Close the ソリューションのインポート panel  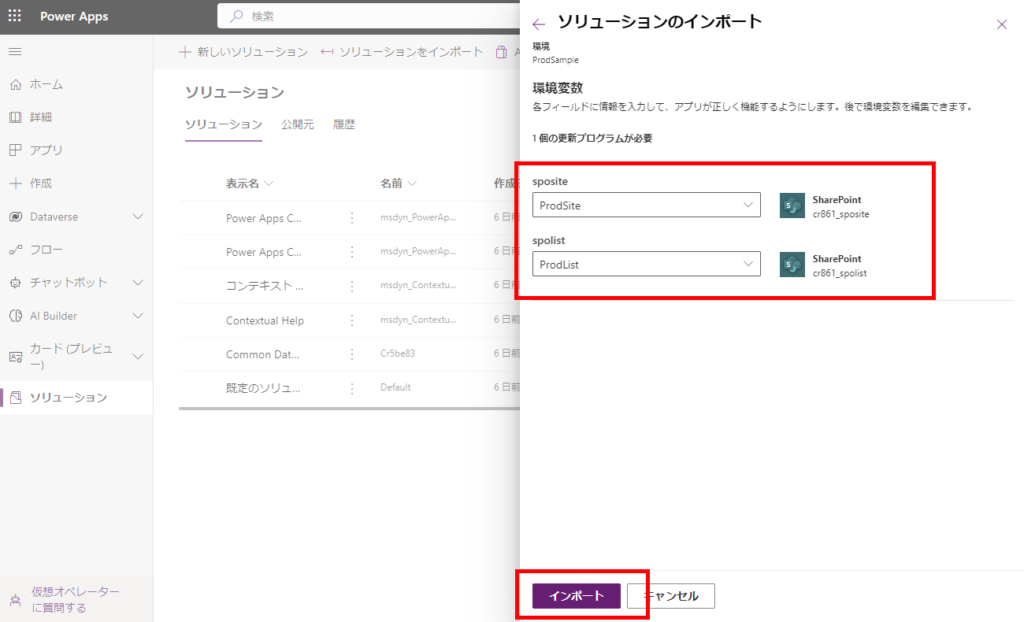pyautogui.click(x=1002, y=25)
